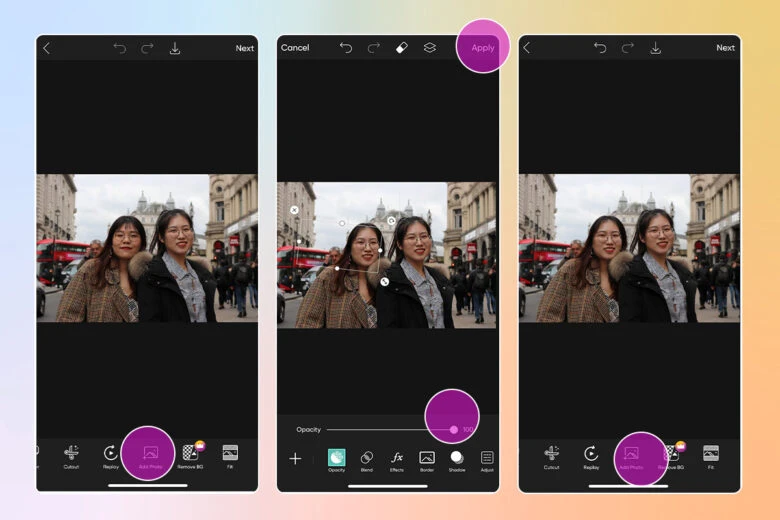780x520 pixels.
Task: Click the X delete handle on the overlay
Action: (x=294, y=210)
